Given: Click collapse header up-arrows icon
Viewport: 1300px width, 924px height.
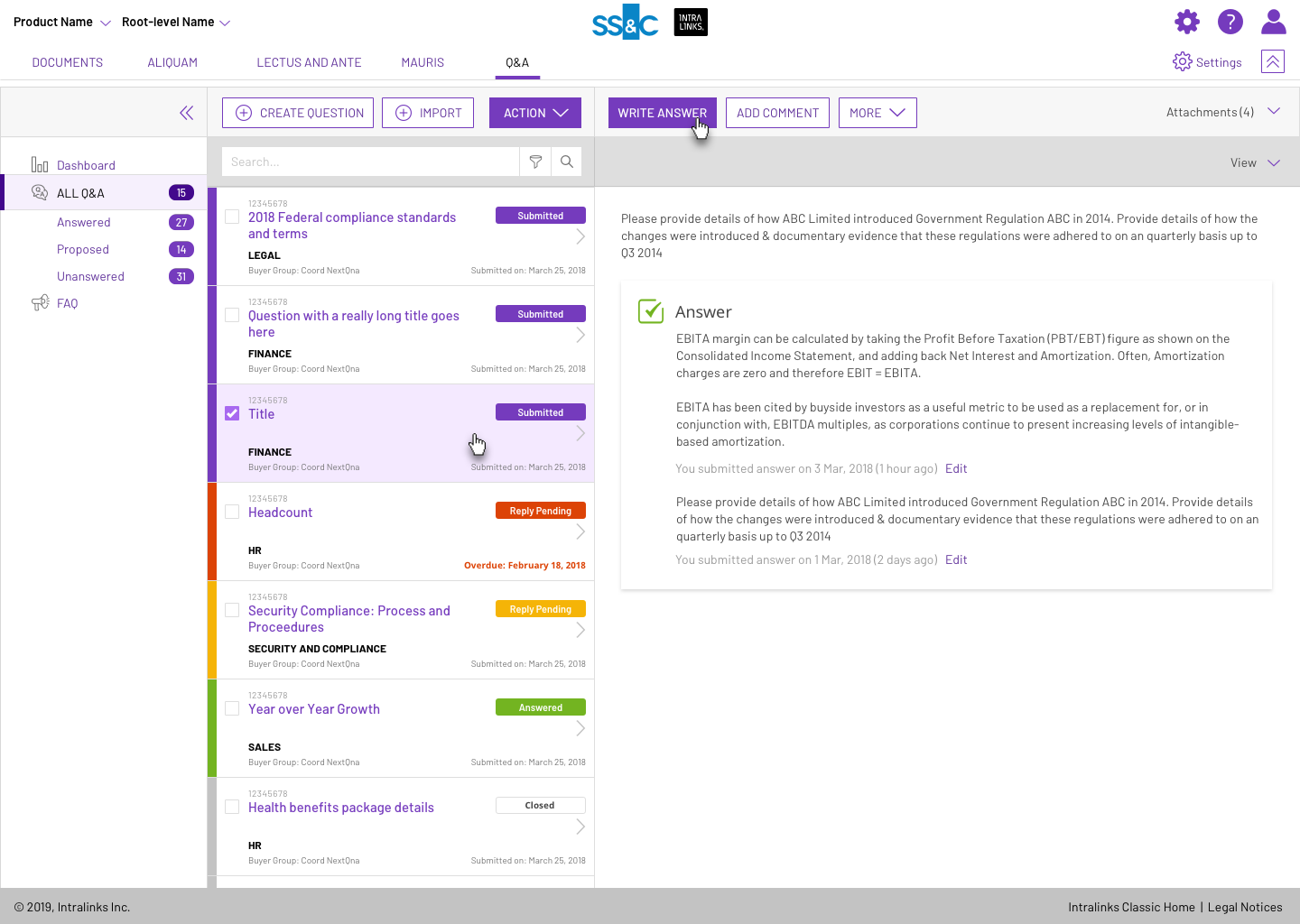Looking at the screenshot, I should click(x=1273, y=61).
